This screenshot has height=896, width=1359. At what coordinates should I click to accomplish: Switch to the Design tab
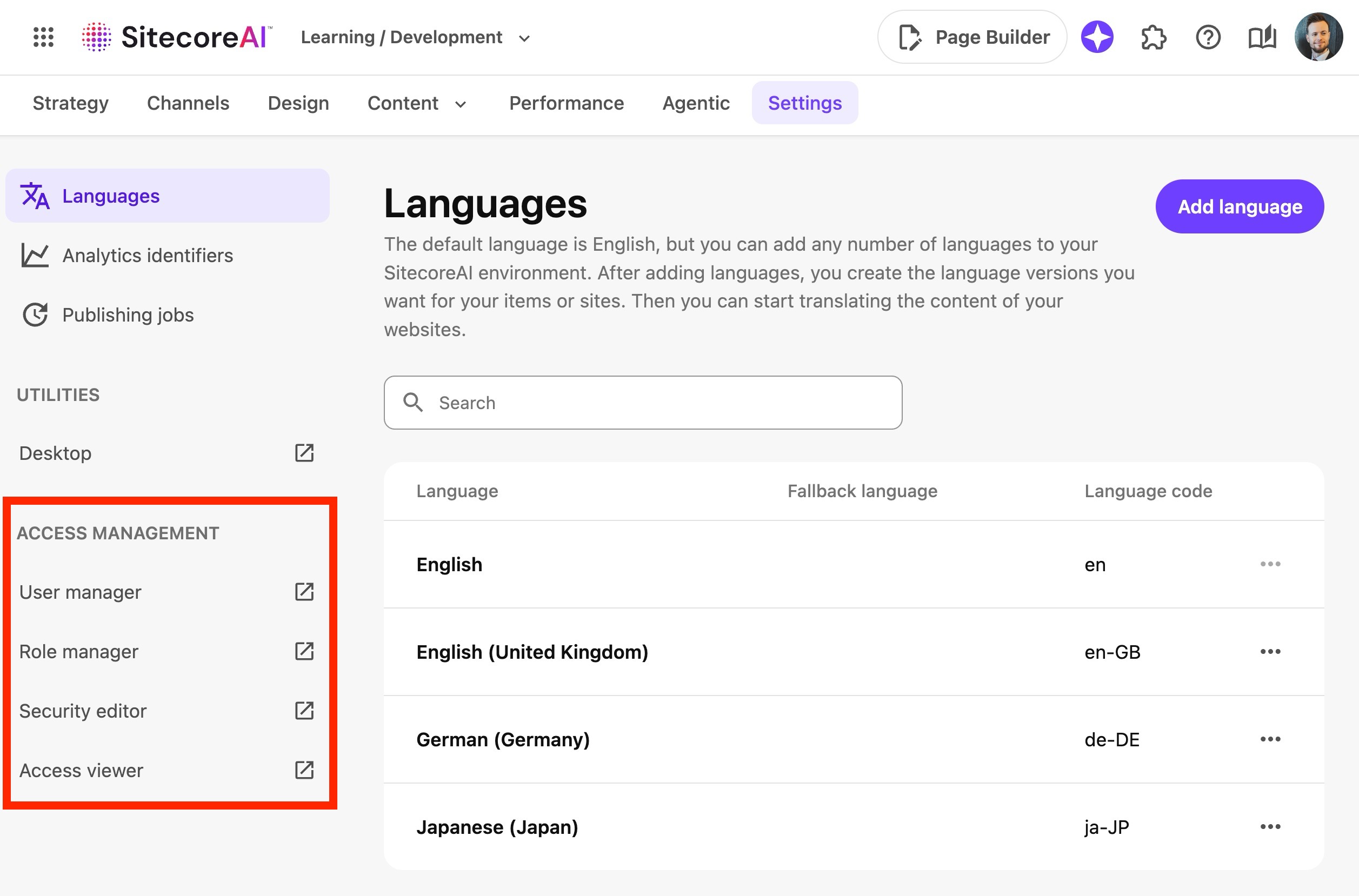[298, 103]
